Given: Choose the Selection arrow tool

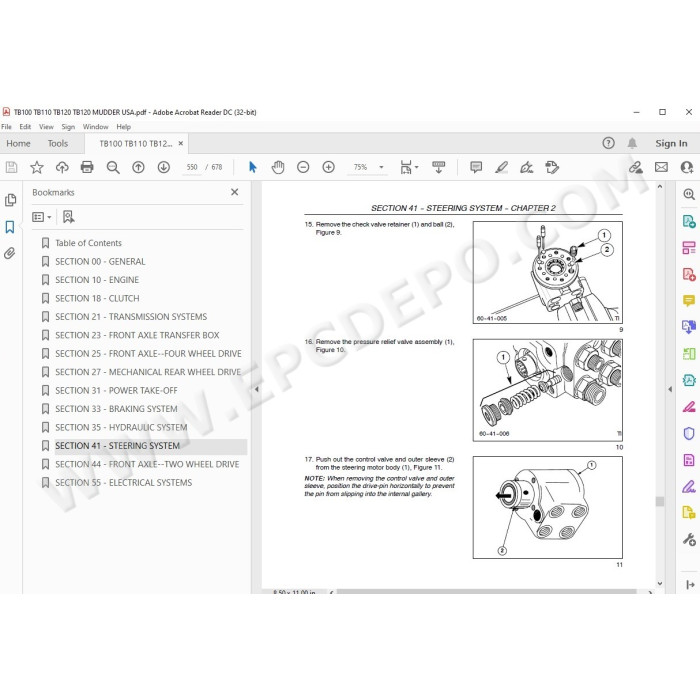Looking at the screenshot, I should tap(253, 167).
